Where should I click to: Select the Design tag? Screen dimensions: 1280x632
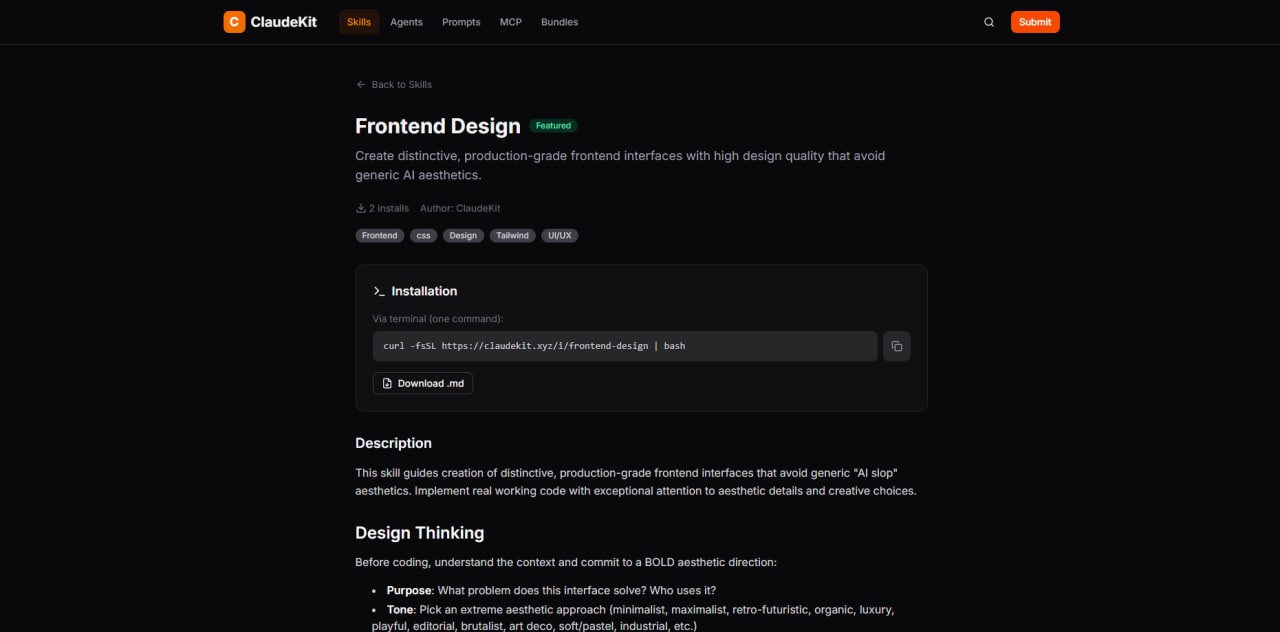463,235
